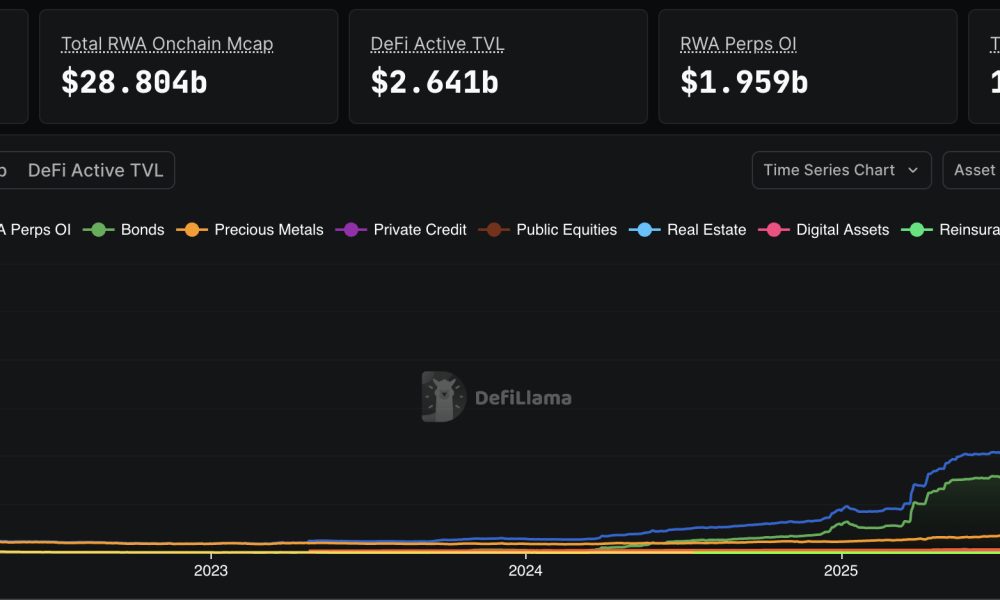Viewport: 1000px width, 600px height.
Task: Open the Total RWA Onchain Mcap link
Action: (x=166, y=43)
